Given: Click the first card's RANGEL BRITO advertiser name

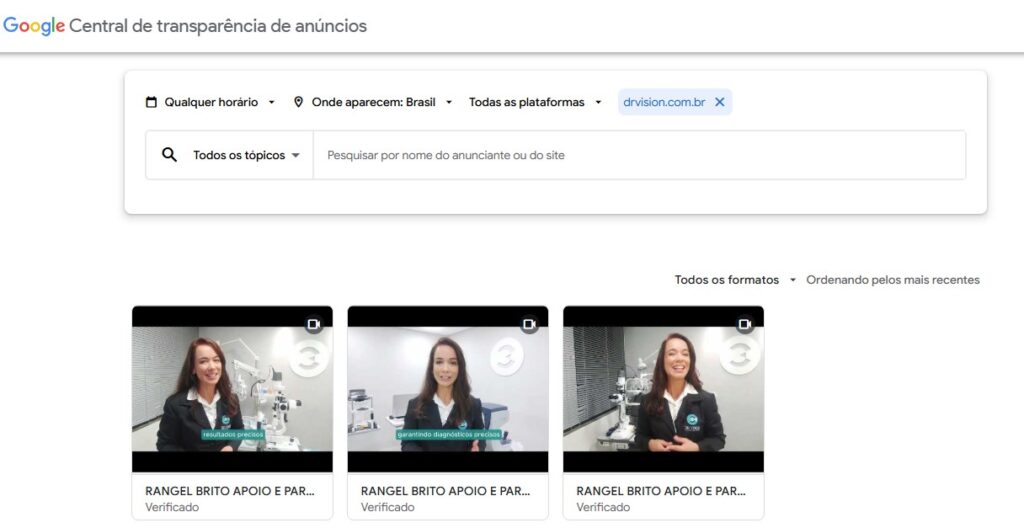Looking at the screenshot, I should click(x=230, y=491).
